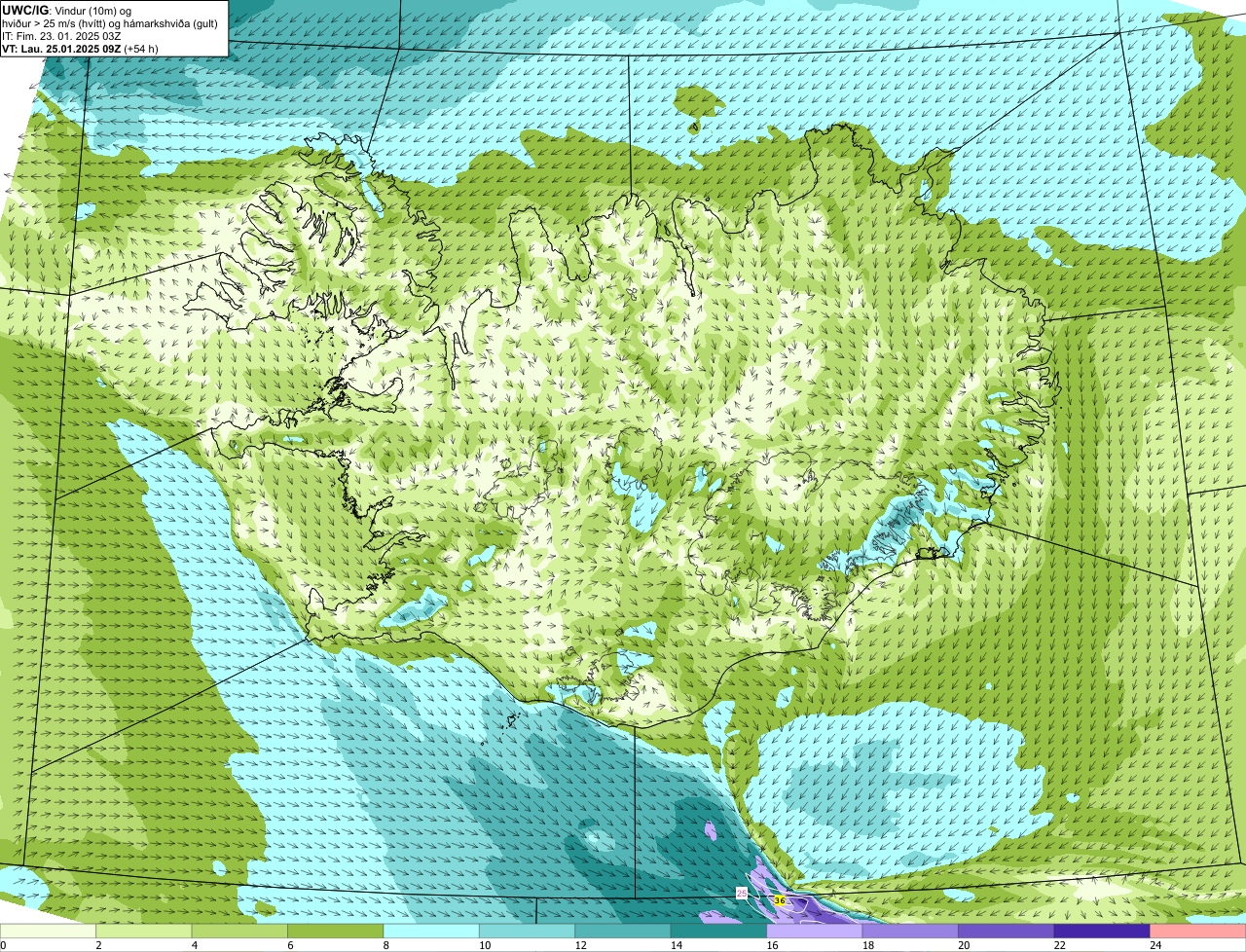The height and width of the screenshot is (952, 1246).
Task: Click the 22–24 m/s dark indigo legend swatch
Action: (1102, 932)
